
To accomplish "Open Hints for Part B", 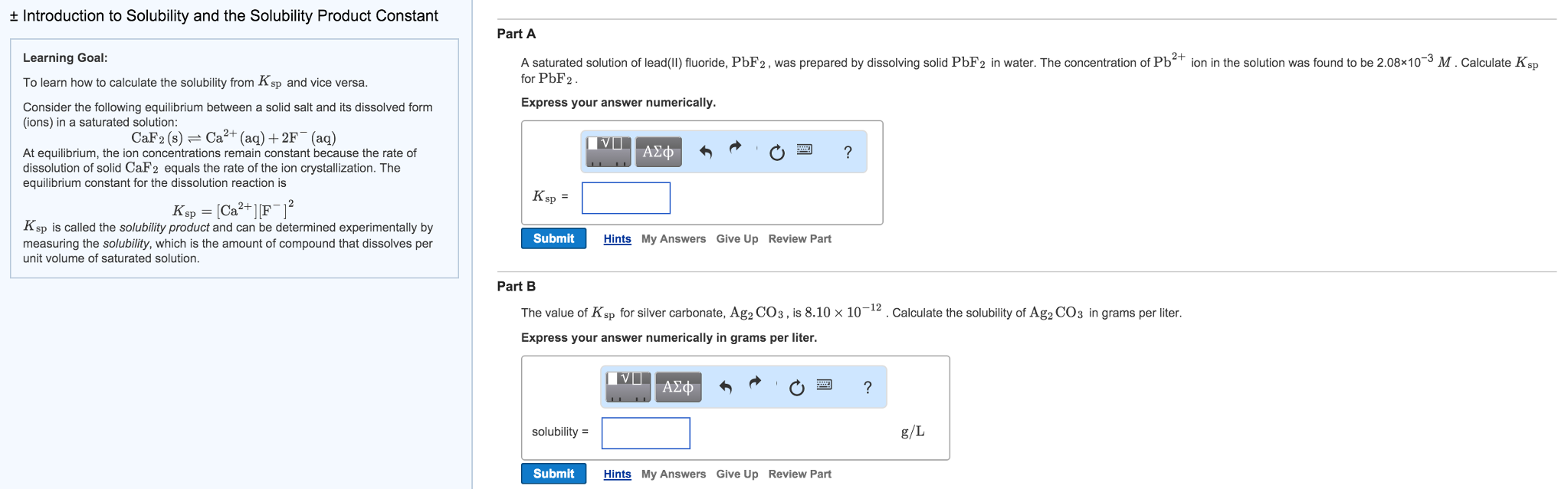I will [x=617, y=474].
